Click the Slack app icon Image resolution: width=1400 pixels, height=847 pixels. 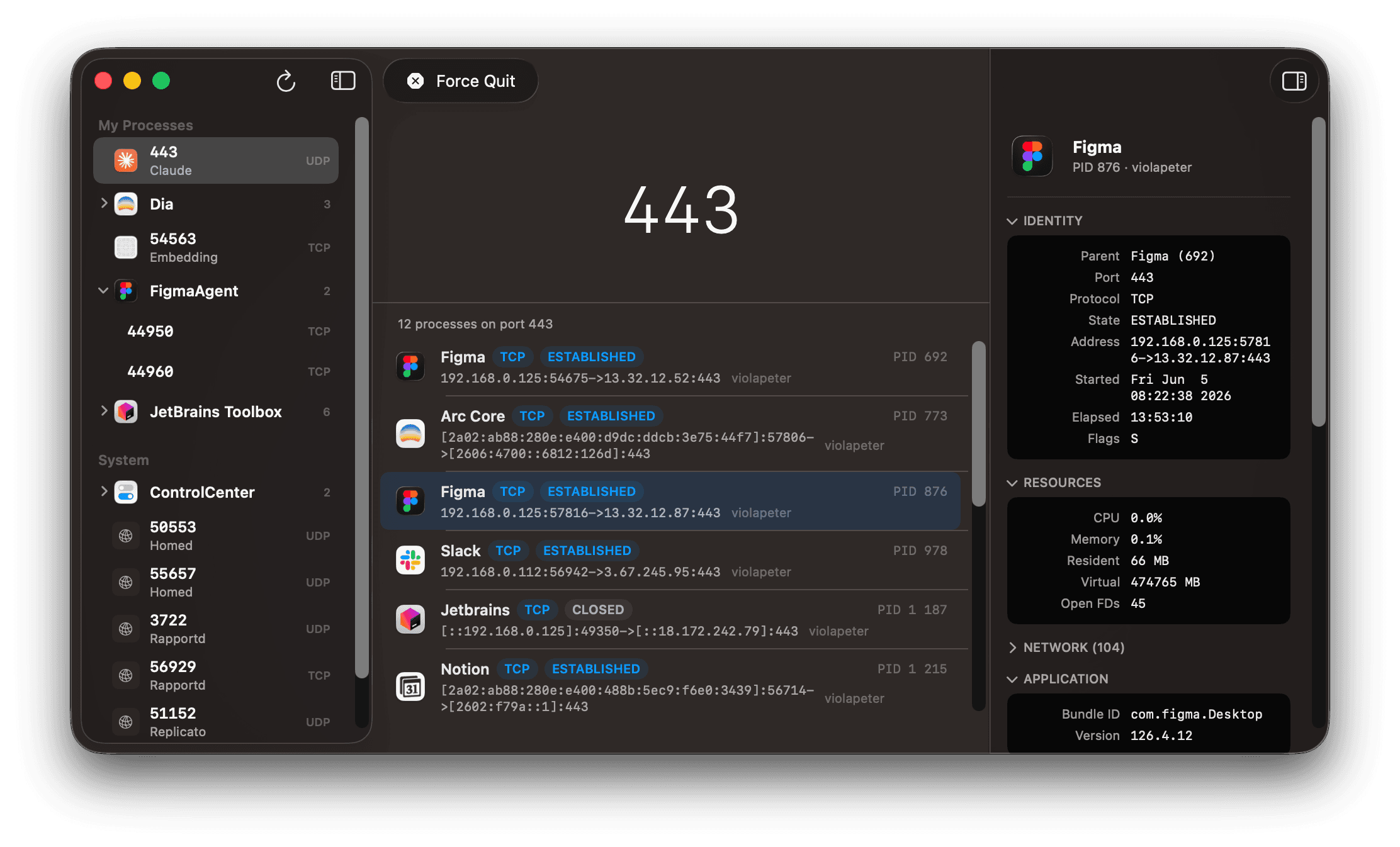410,560
